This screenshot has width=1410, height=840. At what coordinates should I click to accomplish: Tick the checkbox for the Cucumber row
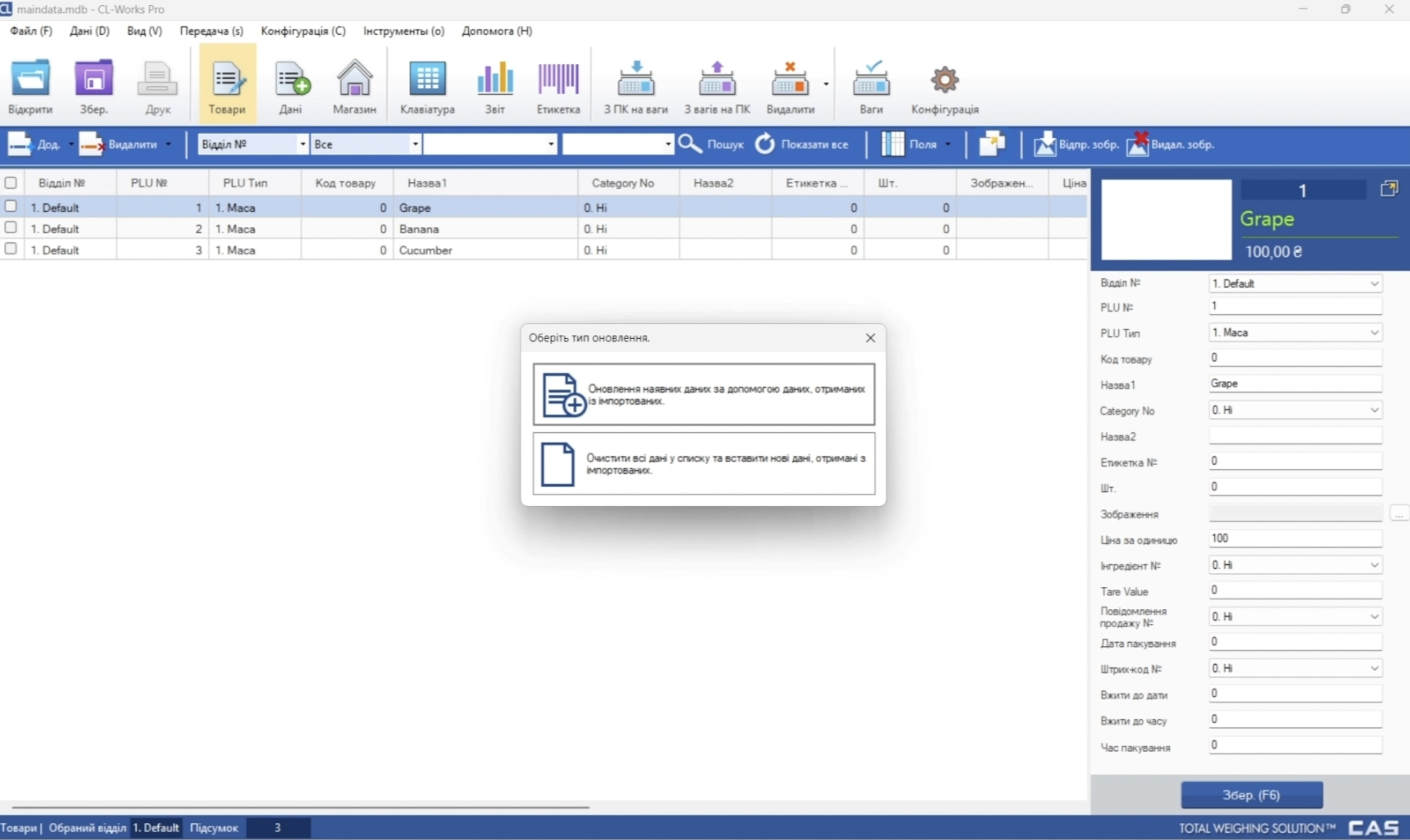coord(10,248)
